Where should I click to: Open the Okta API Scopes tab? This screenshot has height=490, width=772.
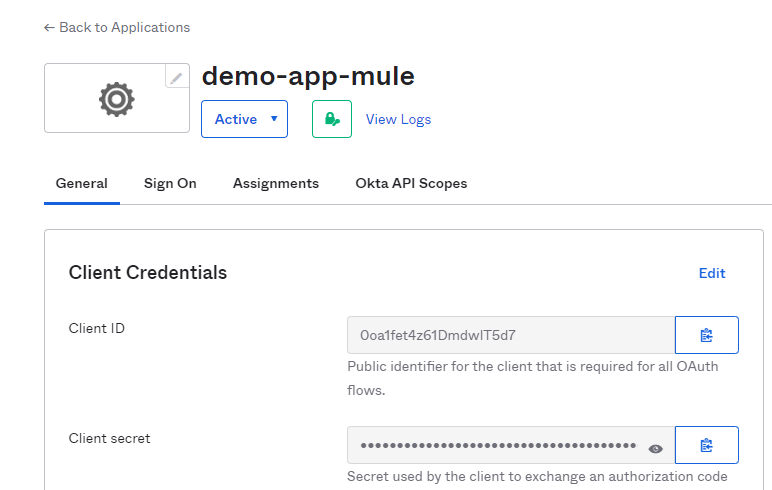click(411, 183)
